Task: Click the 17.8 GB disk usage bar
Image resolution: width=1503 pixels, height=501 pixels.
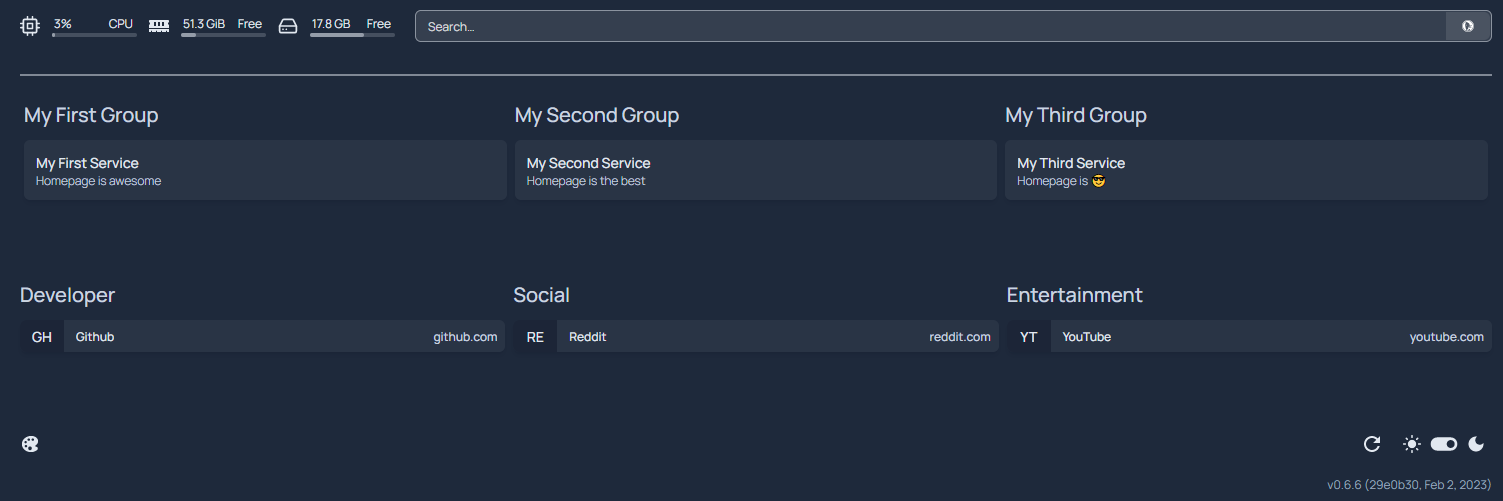Action: pos(352,35)
